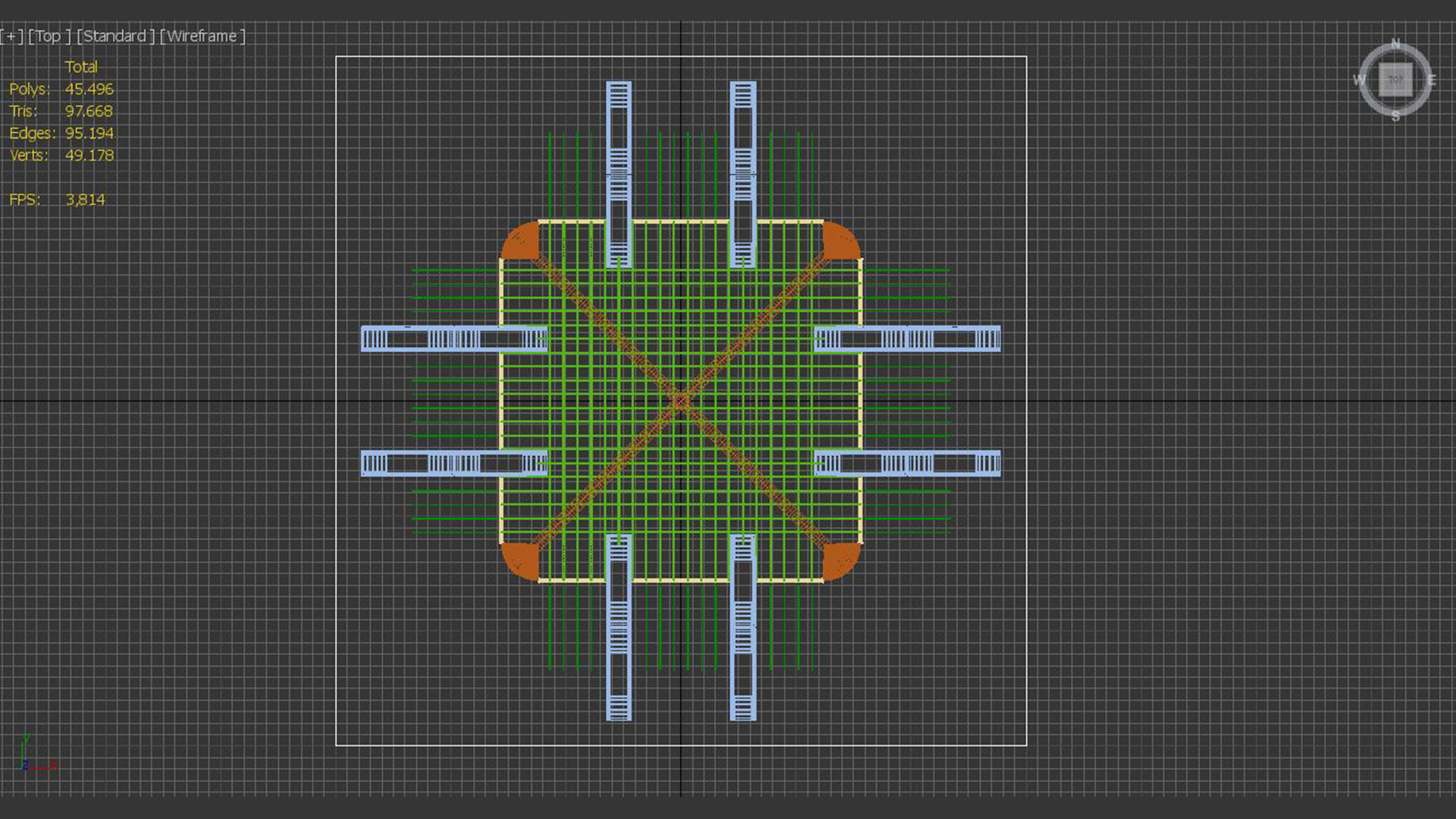Viewport: 1456px width, 819px height.
Task: Click the N compass label on ViewCube
Action: [x=1395, y=44]
